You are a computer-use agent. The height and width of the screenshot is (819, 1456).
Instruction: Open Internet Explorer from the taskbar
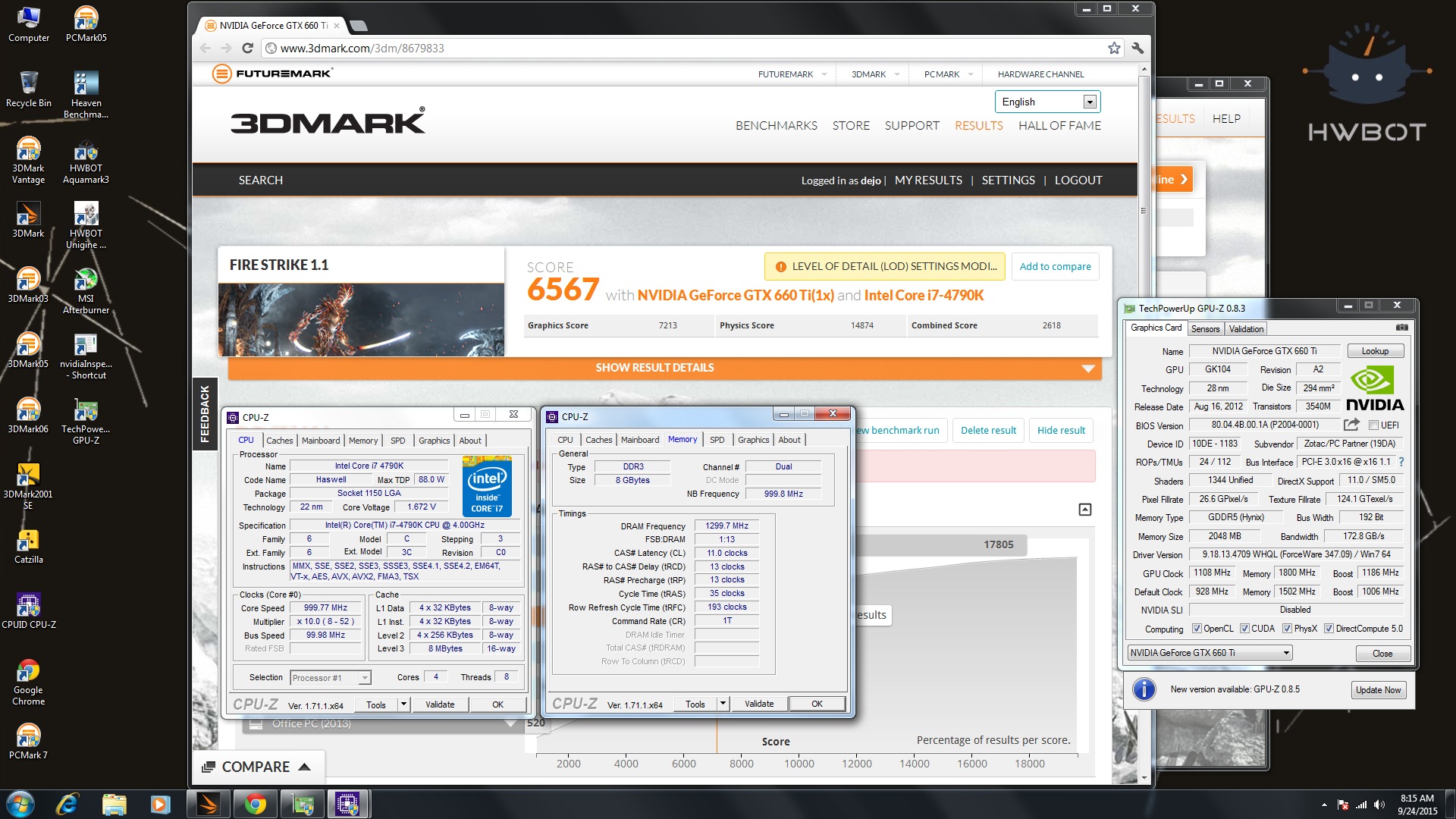(67, 804)
